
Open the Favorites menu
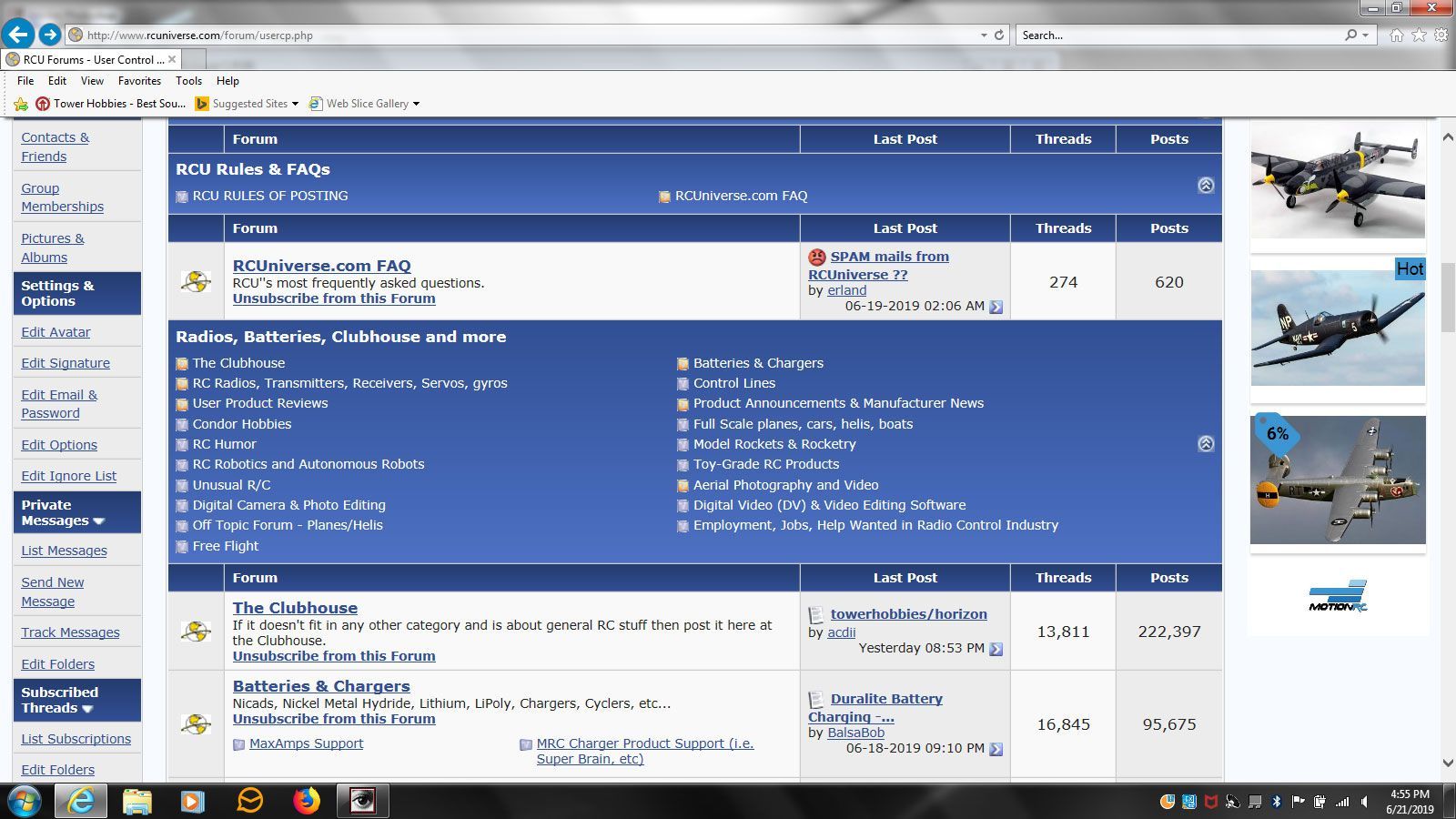pyautogui.click(x=139, y=81)
